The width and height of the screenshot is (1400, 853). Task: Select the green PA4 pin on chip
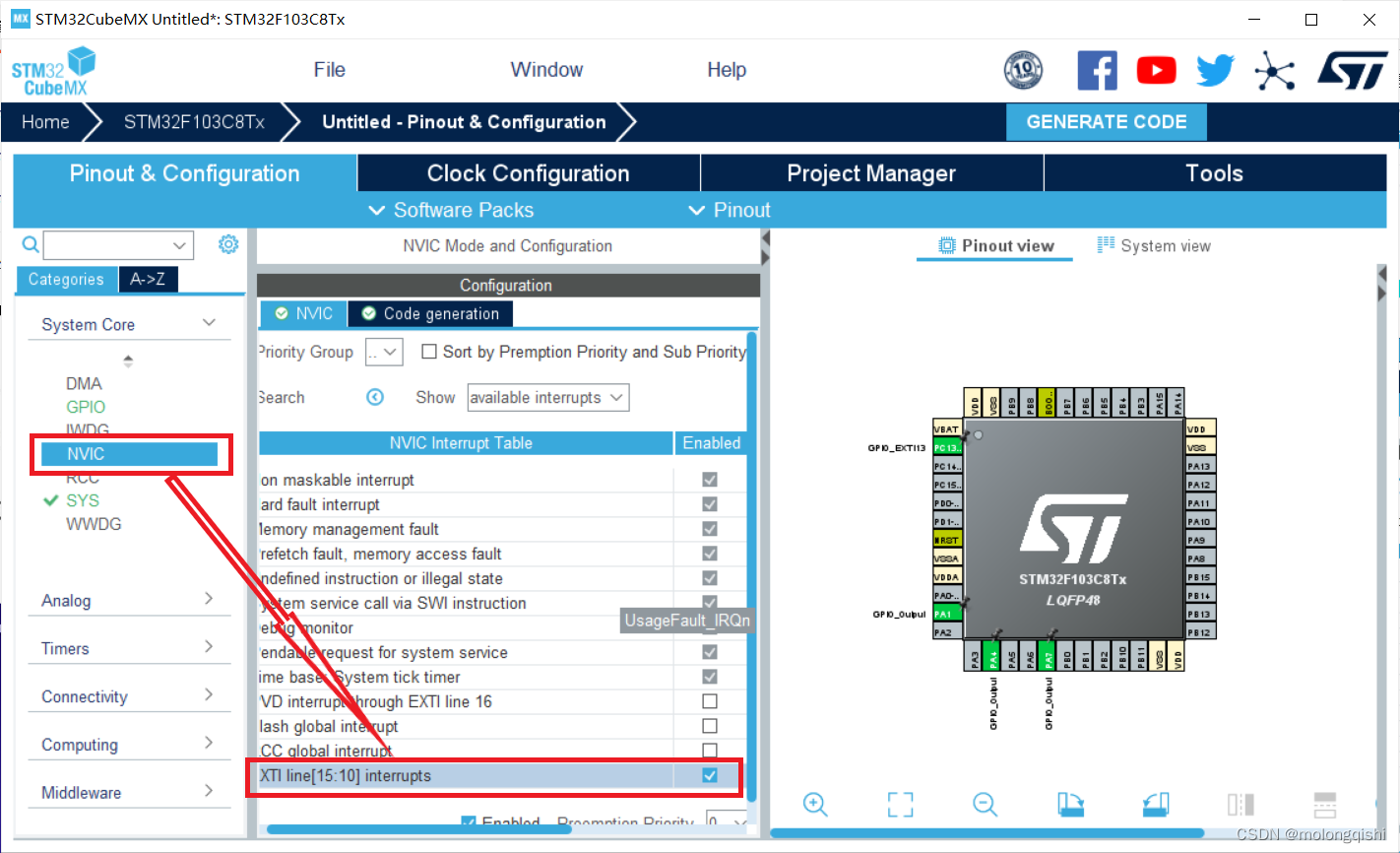click(x=993, y=656)
